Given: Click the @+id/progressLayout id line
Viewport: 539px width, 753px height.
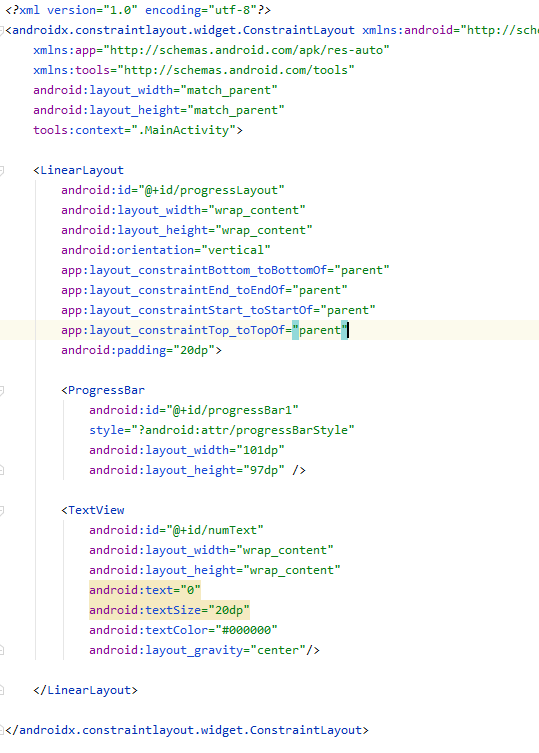Looking at the screenshot, I should click(172, 190).
